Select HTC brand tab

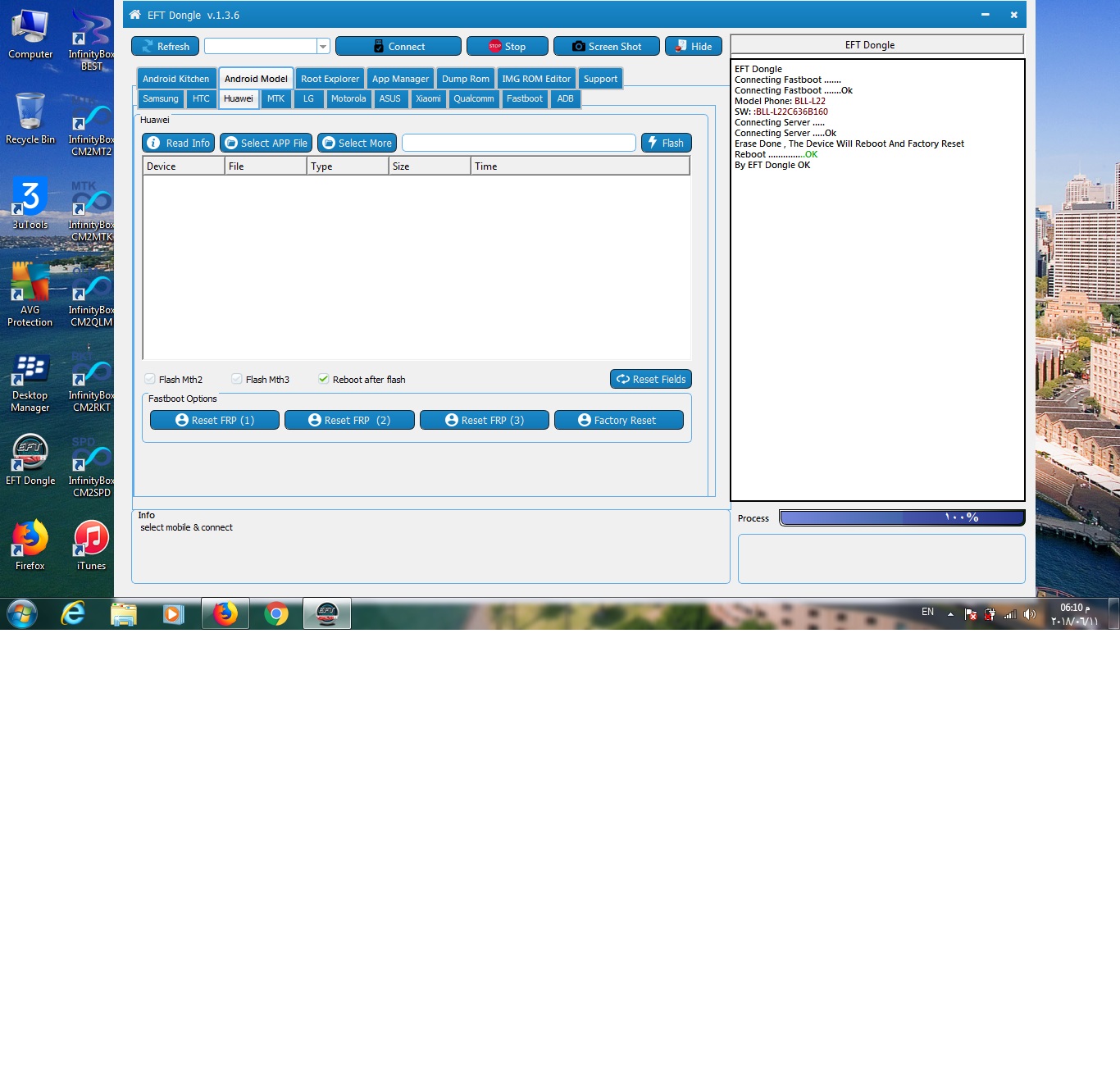pyautogui.click(x=201, y=98)
